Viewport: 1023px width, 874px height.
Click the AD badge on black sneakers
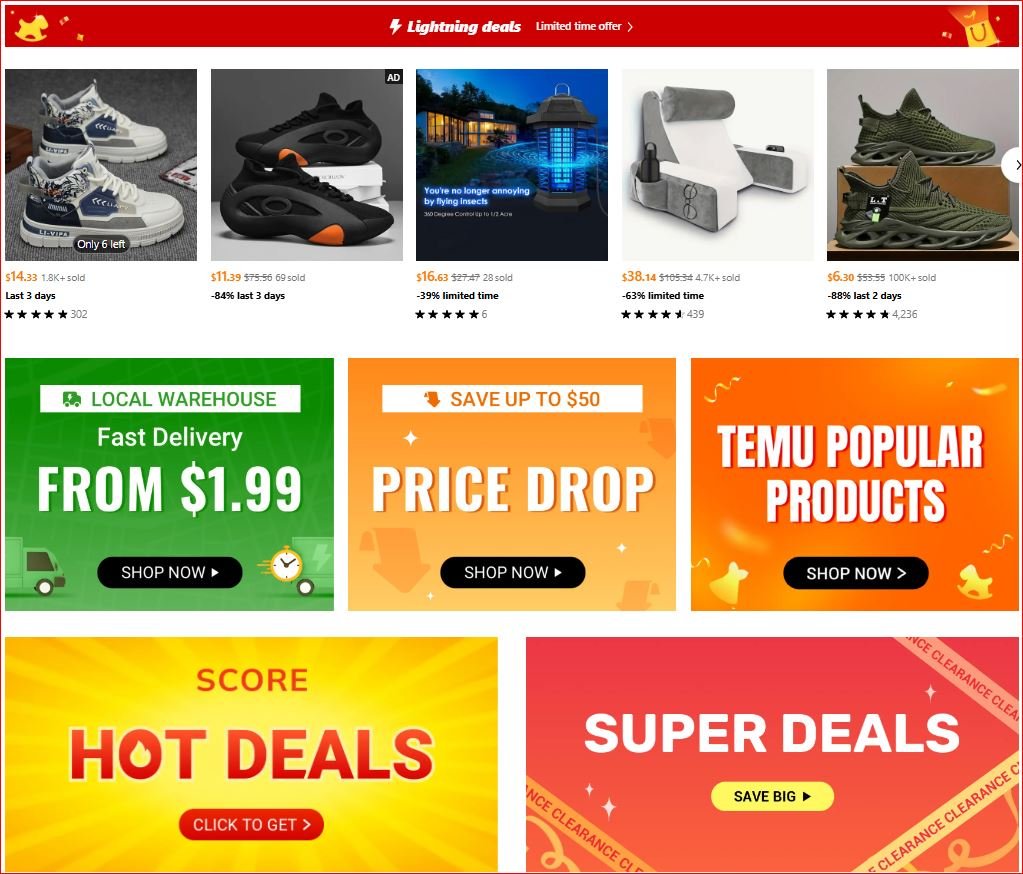(x=393, y=78)
